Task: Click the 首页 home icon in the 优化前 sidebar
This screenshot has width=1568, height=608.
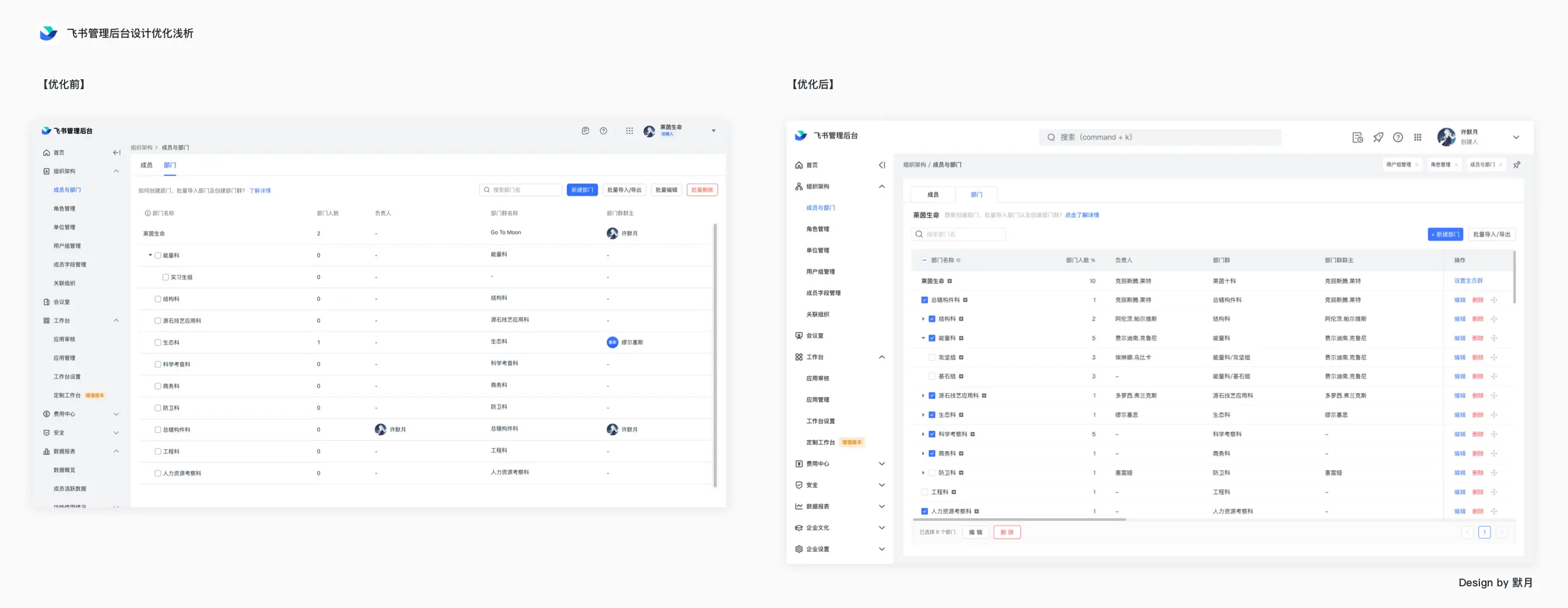Action: click(x=46, y=152)
